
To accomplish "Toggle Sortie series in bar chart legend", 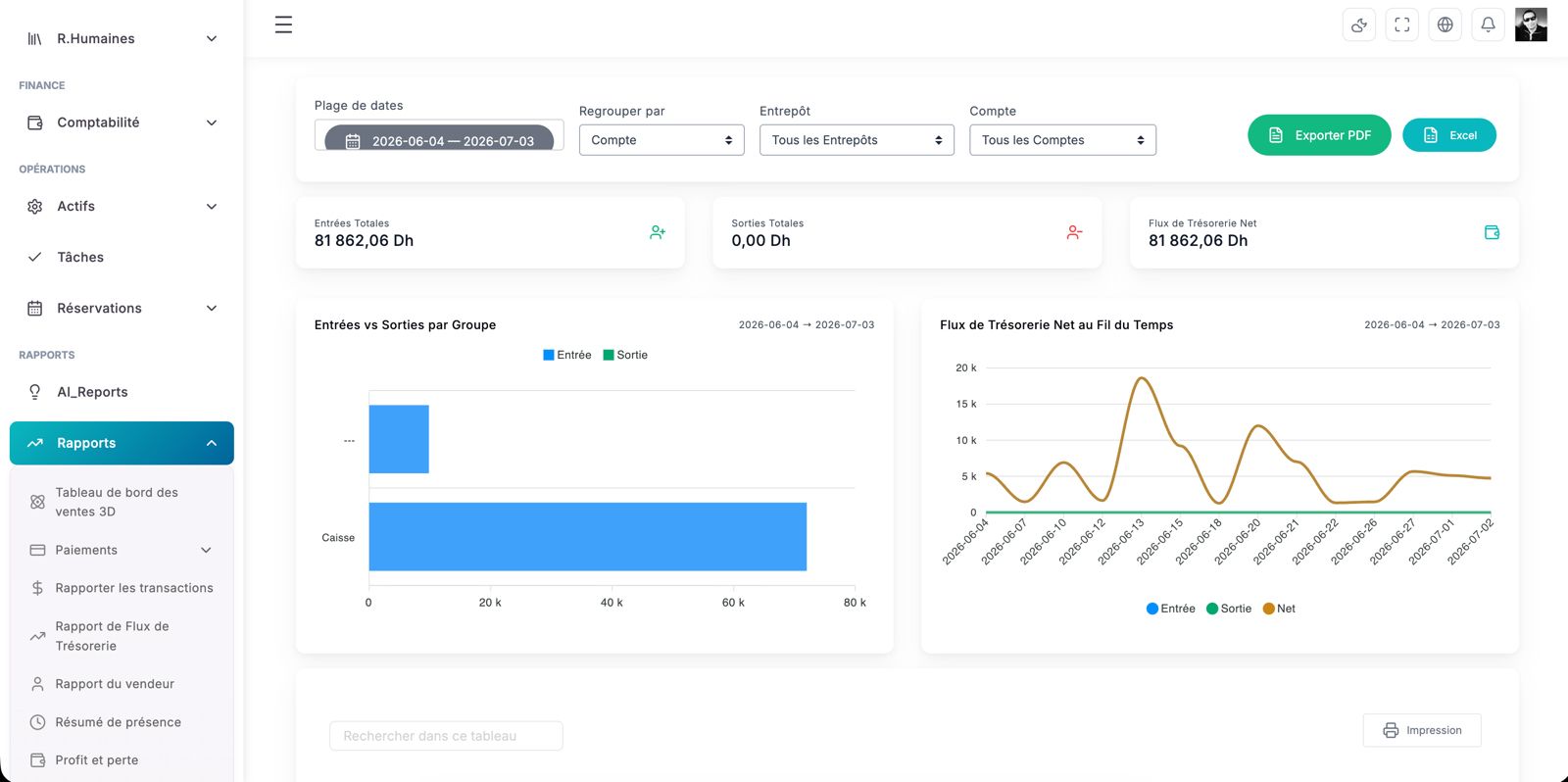I will coord(625,355).
